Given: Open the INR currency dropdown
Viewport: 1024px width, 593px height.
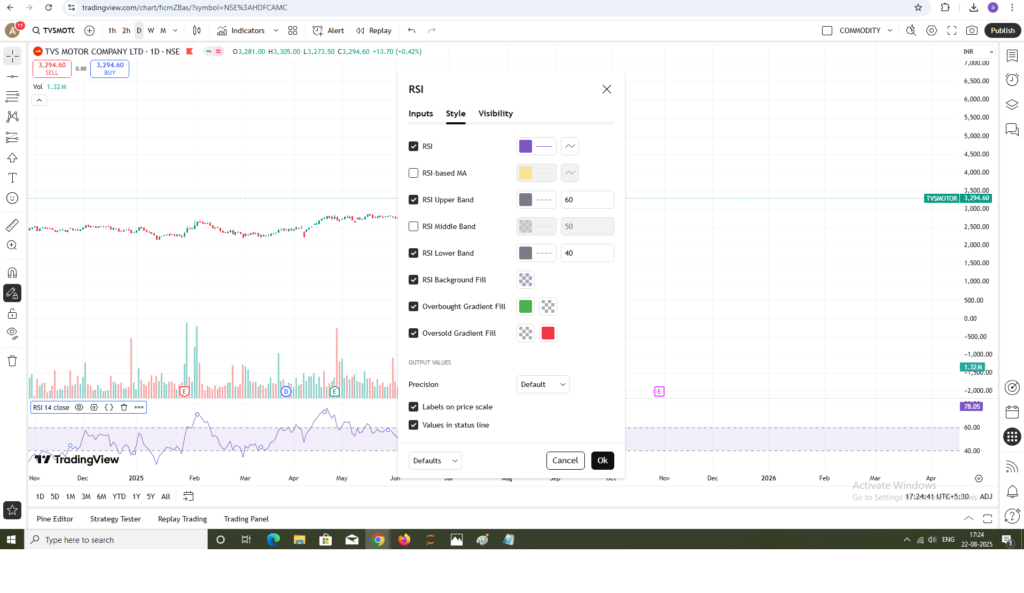Looking at the screenshot, I should pos(978,52).
